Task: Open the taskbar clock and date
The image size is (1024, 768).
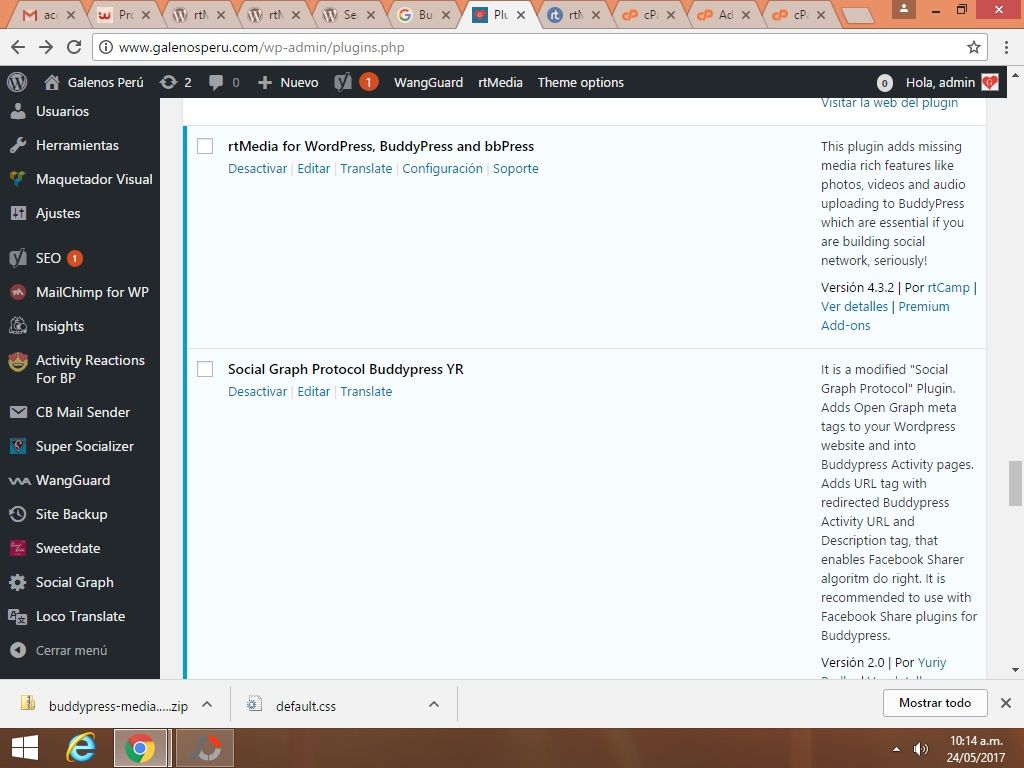Action: coord(976,749)
